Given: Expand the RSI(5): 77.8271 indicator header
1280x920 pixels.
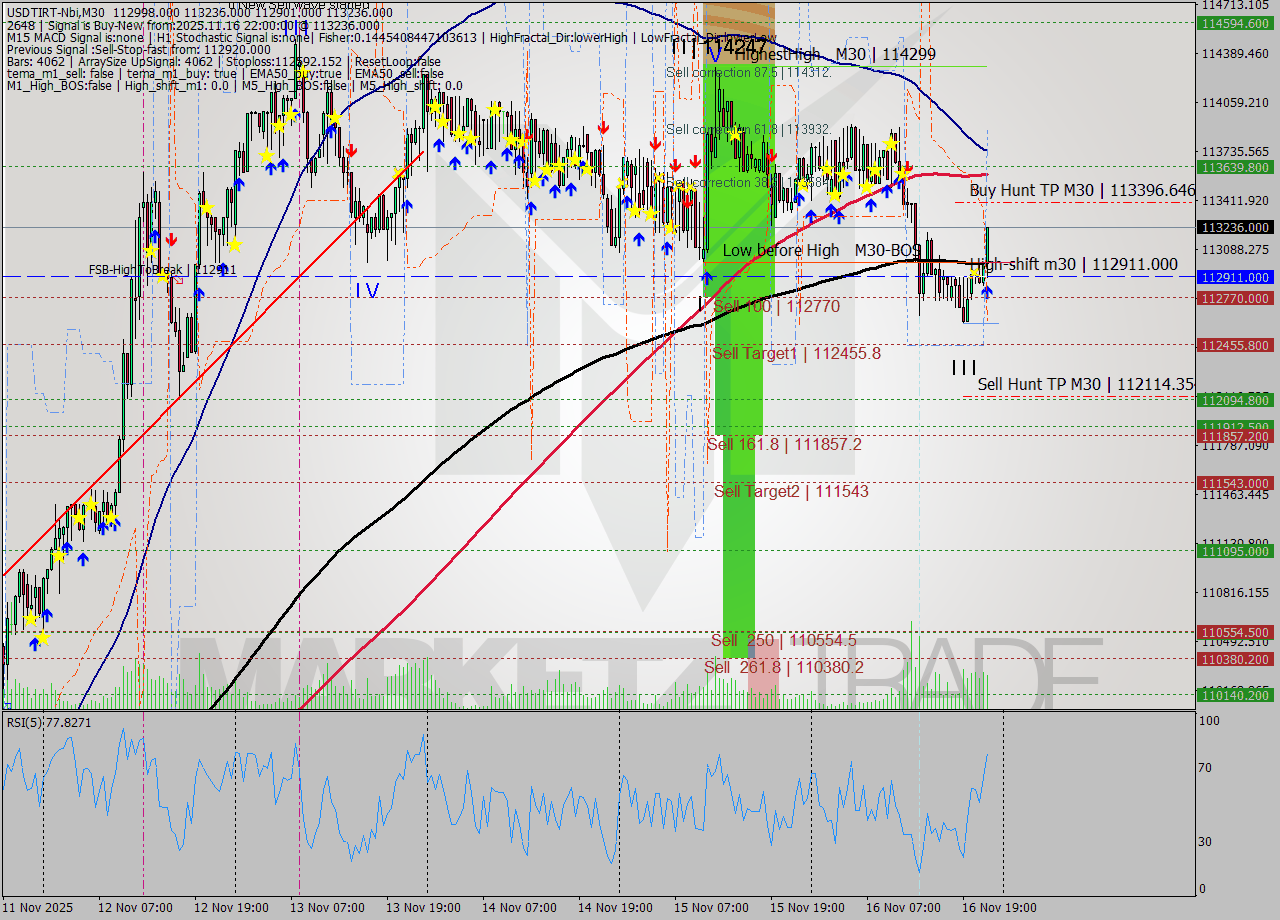Looking at the screenshot, I should 45,722.
